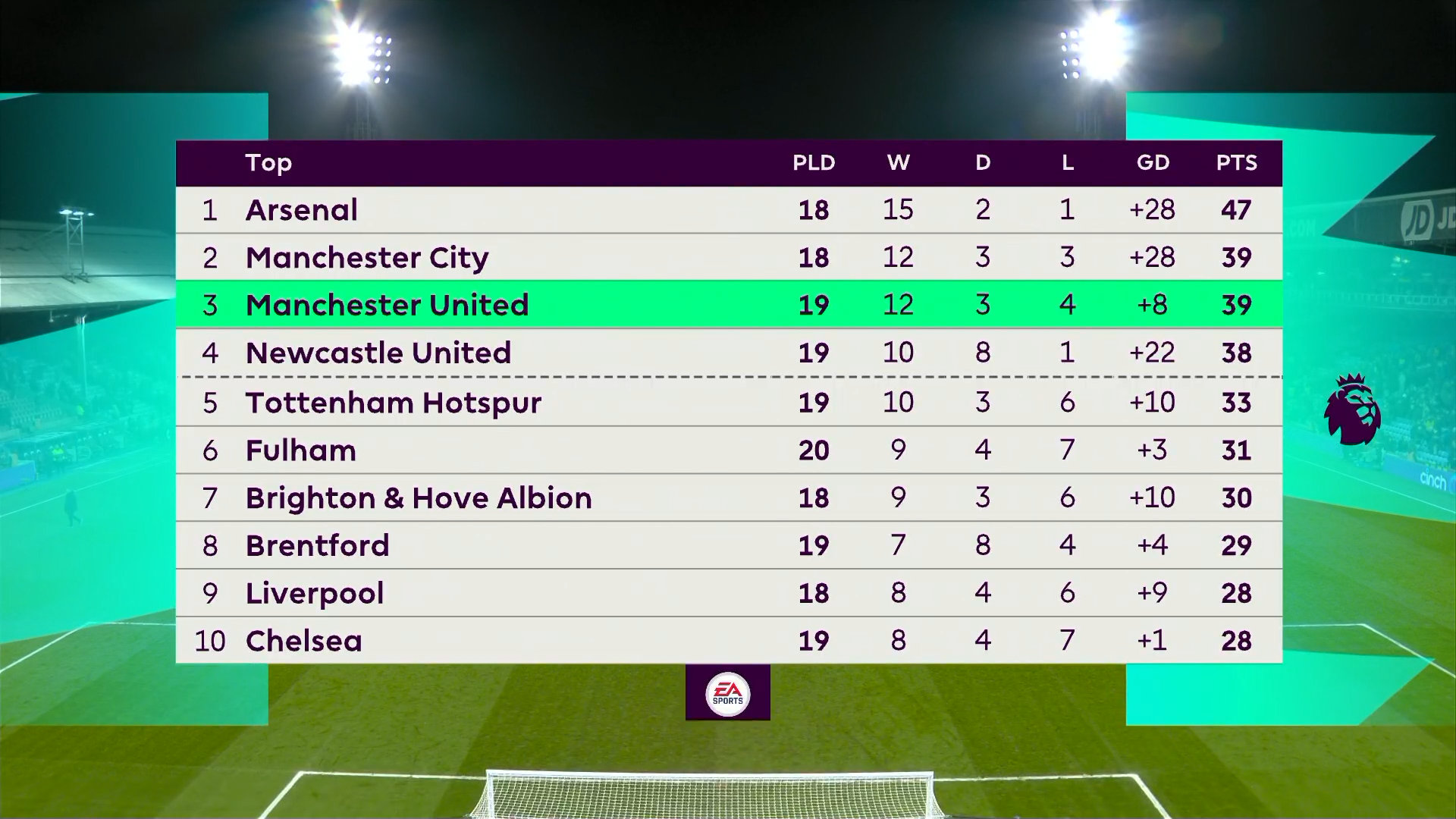The image size is (1456, 819).
Task: Click the PLD column header
Action: (x=814, y=163)
